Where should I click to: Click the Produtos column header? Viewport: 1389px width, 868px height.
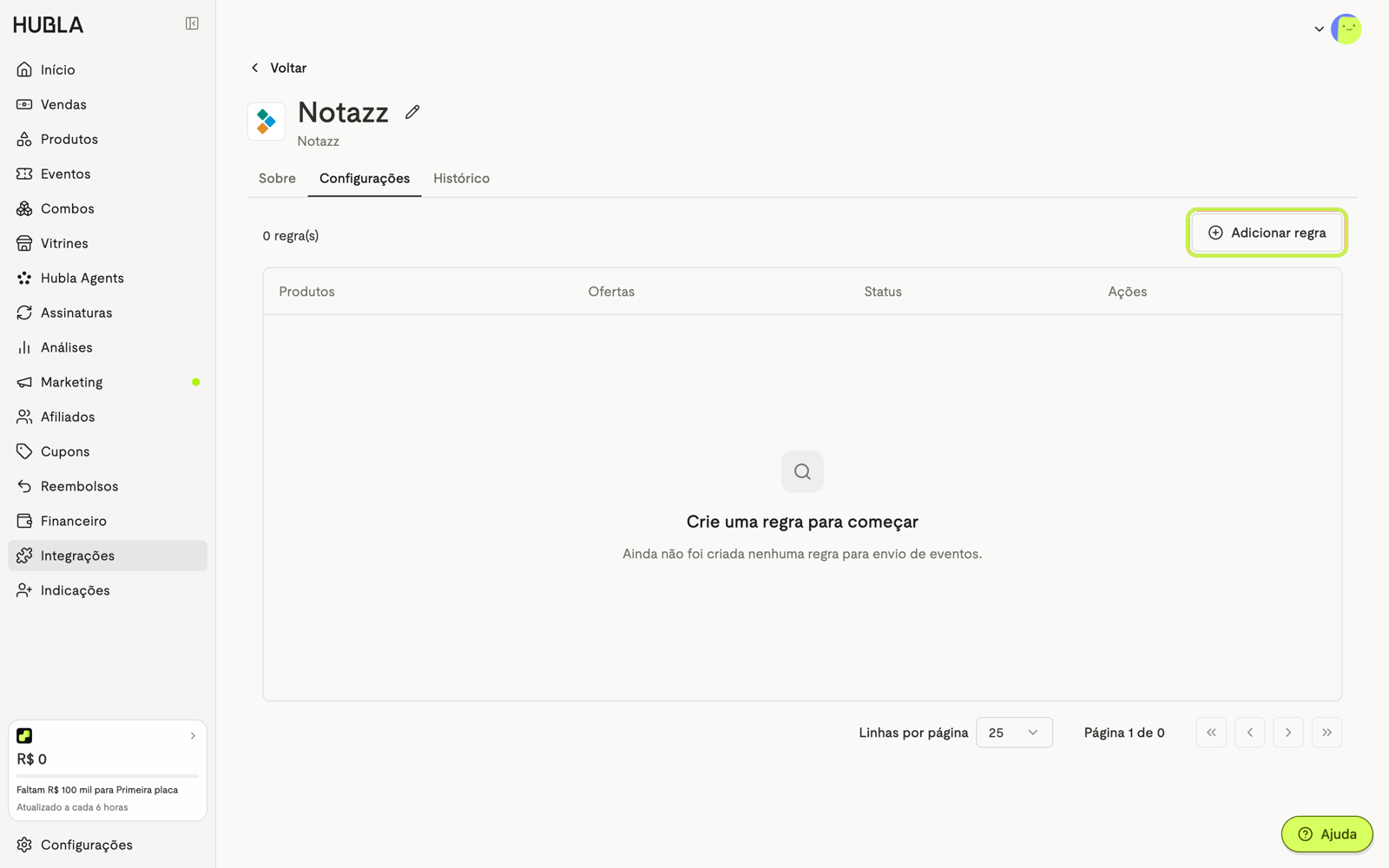(306, 292)
